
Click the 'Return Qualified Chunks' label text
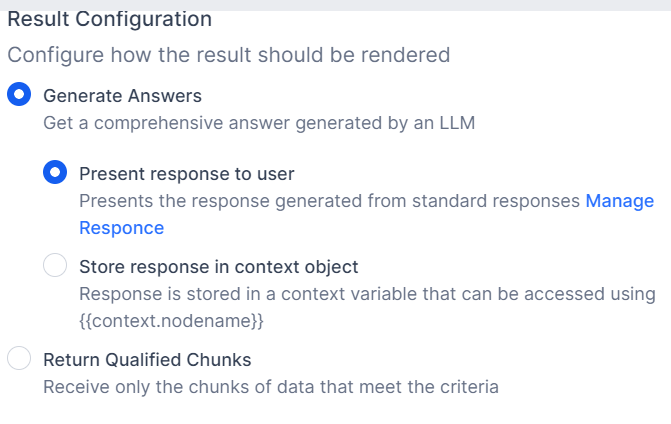pyautogui.click(x=147, y=359)
